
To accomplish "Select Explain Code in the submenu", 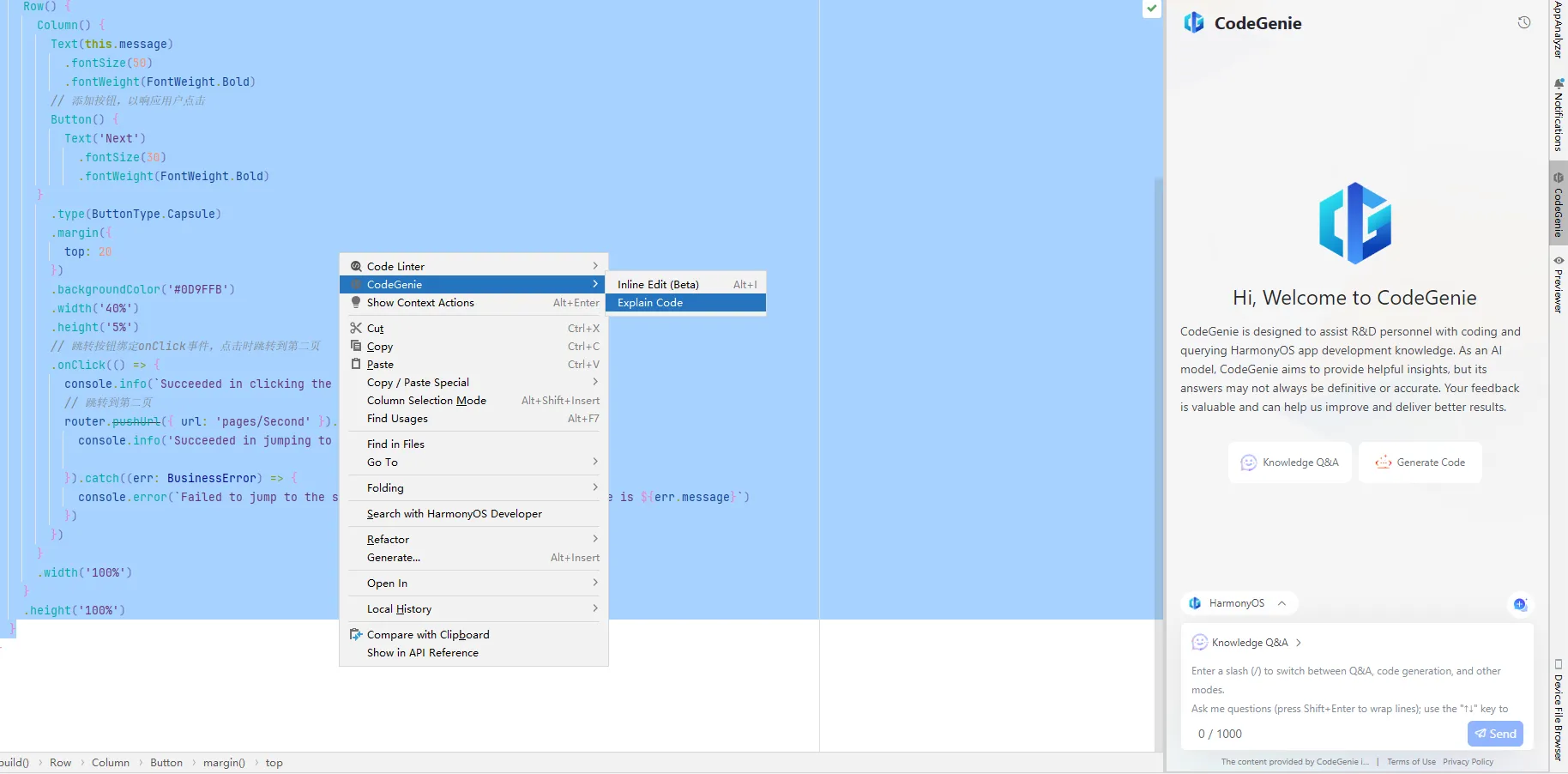I will point(685,303).
